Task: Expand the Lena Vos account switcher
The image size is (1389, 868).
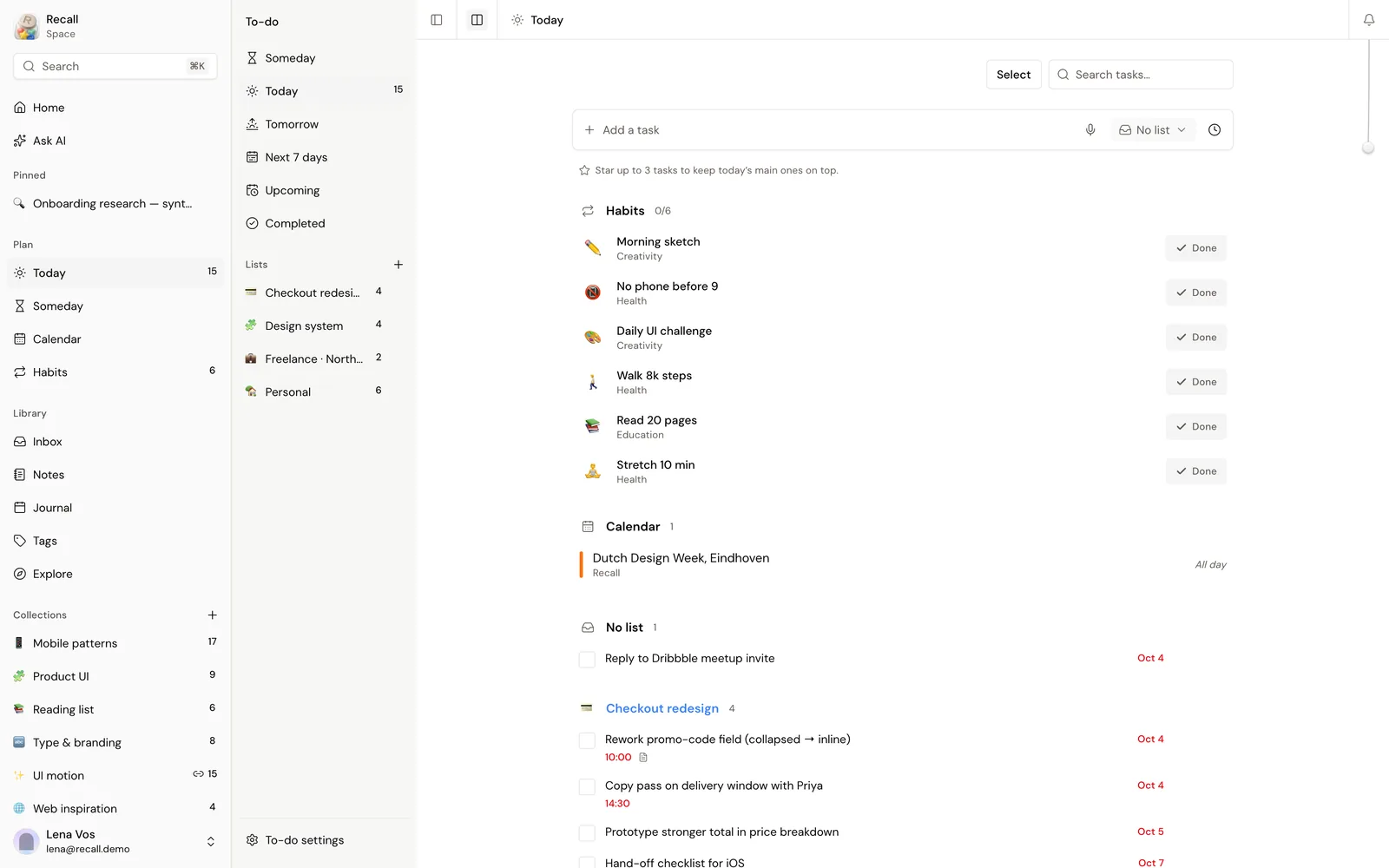Action: pyautogui.click(x=210, y=841)
